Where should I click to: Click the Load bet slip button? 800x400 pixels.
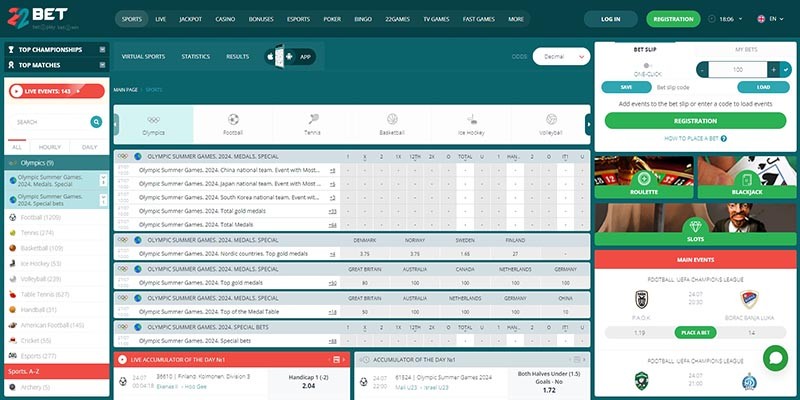[763, 87]
